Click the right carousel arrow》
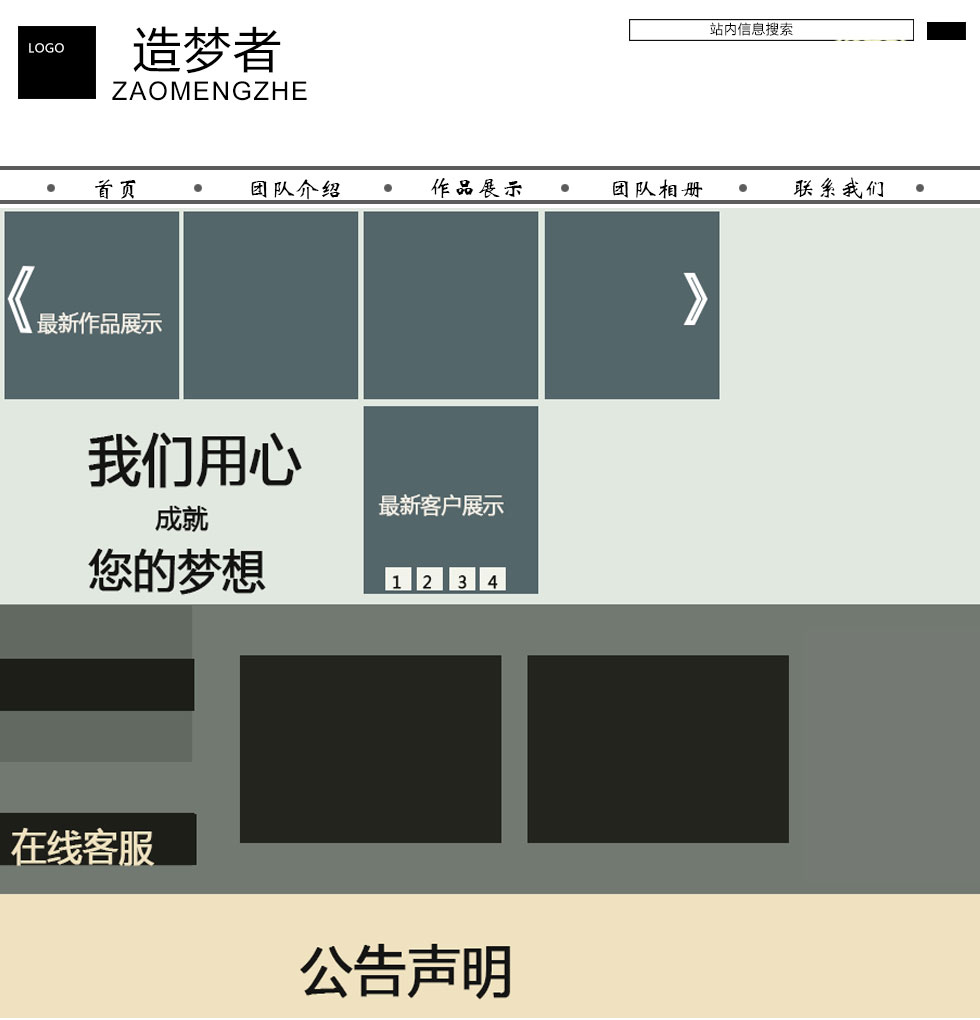980x1020 pixels. point(695,299)
